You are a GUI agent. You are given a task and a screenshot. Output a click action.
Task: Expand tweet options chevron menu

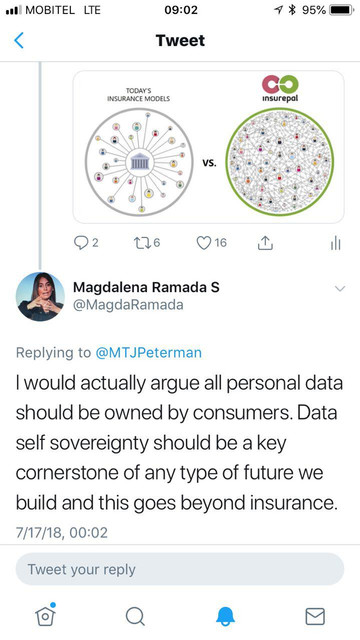[x=340, y=289]
